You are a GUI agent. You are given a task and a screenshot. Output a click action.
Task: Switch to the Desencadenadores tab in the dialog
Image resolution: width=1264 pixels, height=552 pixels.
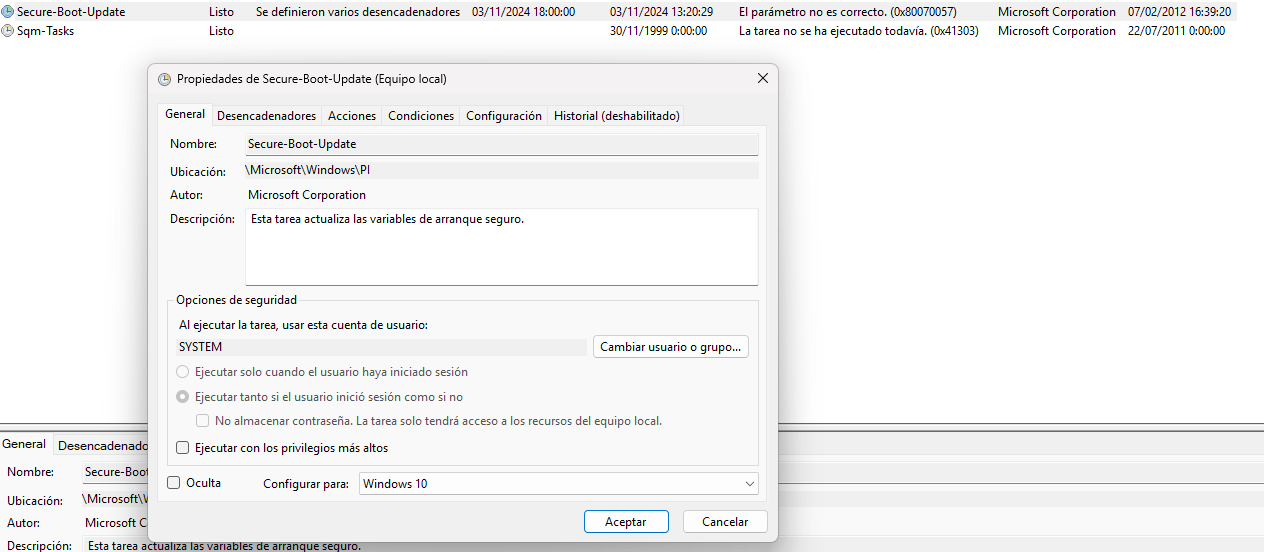(267, 116)
